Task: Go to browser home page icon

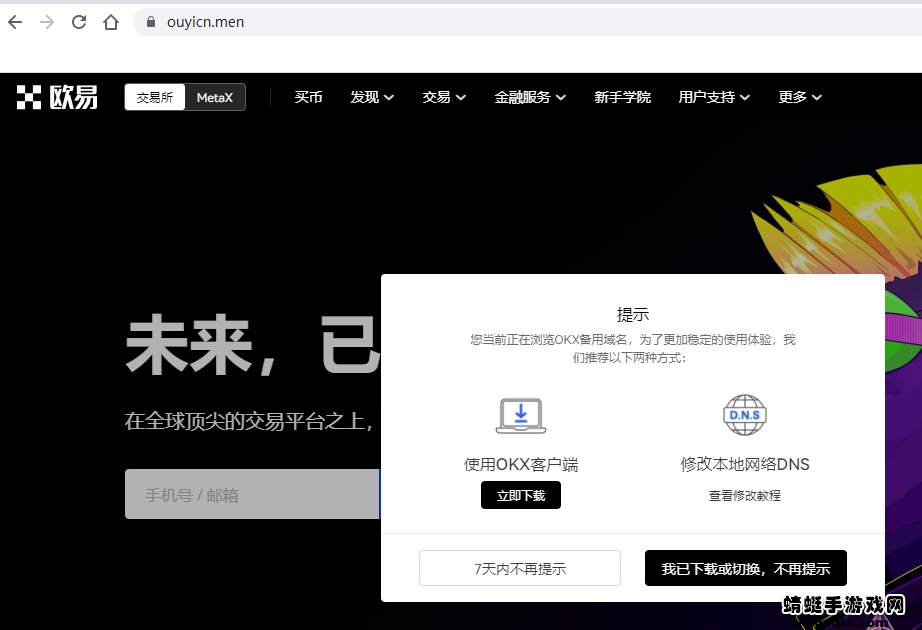Action: (x=111, y=22)
